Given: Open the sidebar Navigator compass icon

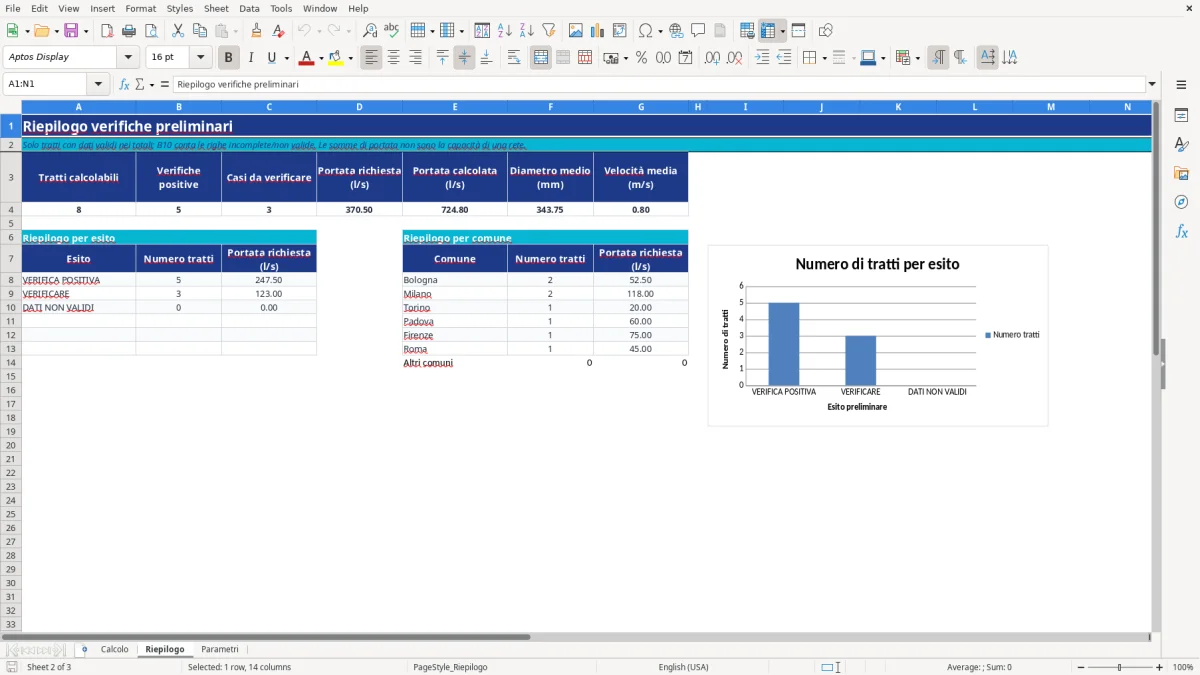Looking at the screenshot, I should pos(1181,202).
